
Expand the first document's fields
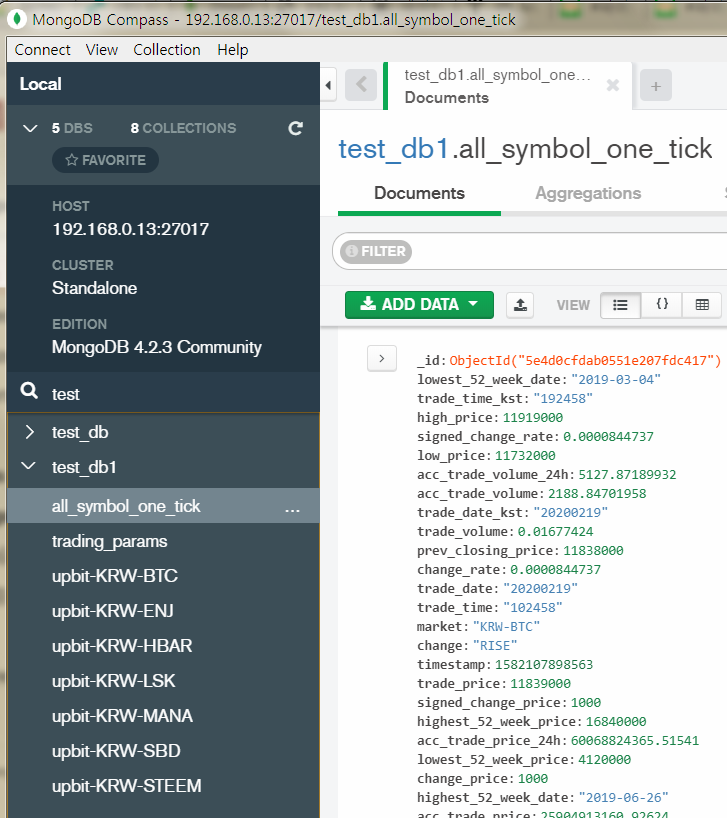click(x=382, y=358)
